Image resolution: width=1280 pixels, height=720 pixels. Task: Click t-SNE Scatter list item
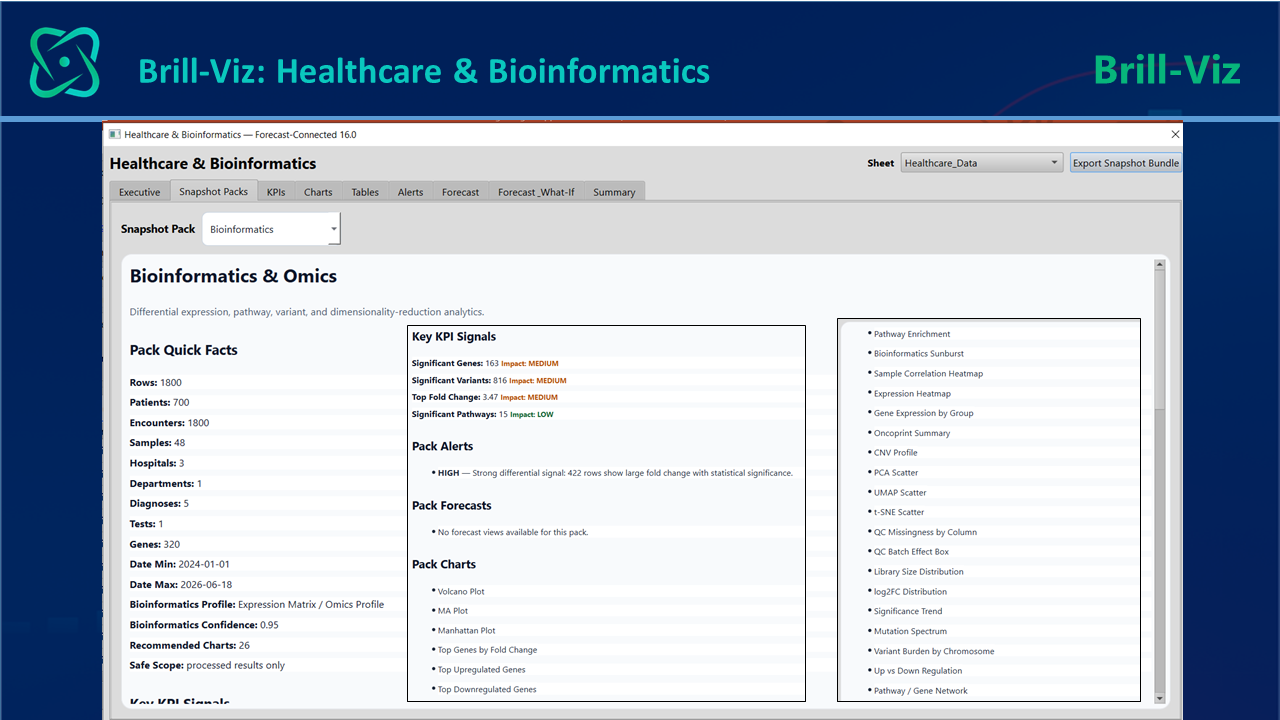(899, 512)
